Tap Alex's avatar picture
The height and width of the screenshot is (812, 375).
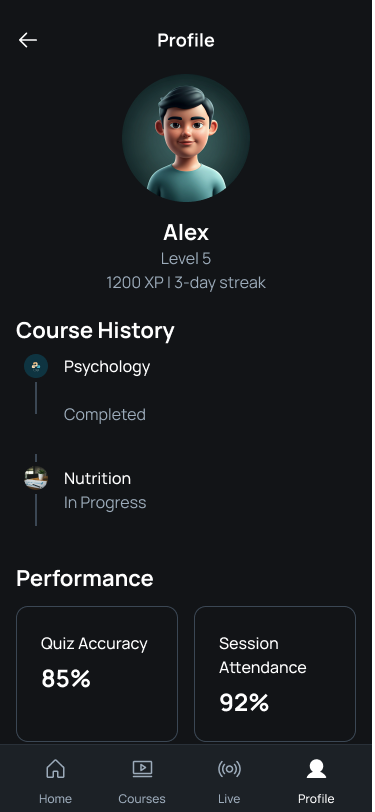186,138
